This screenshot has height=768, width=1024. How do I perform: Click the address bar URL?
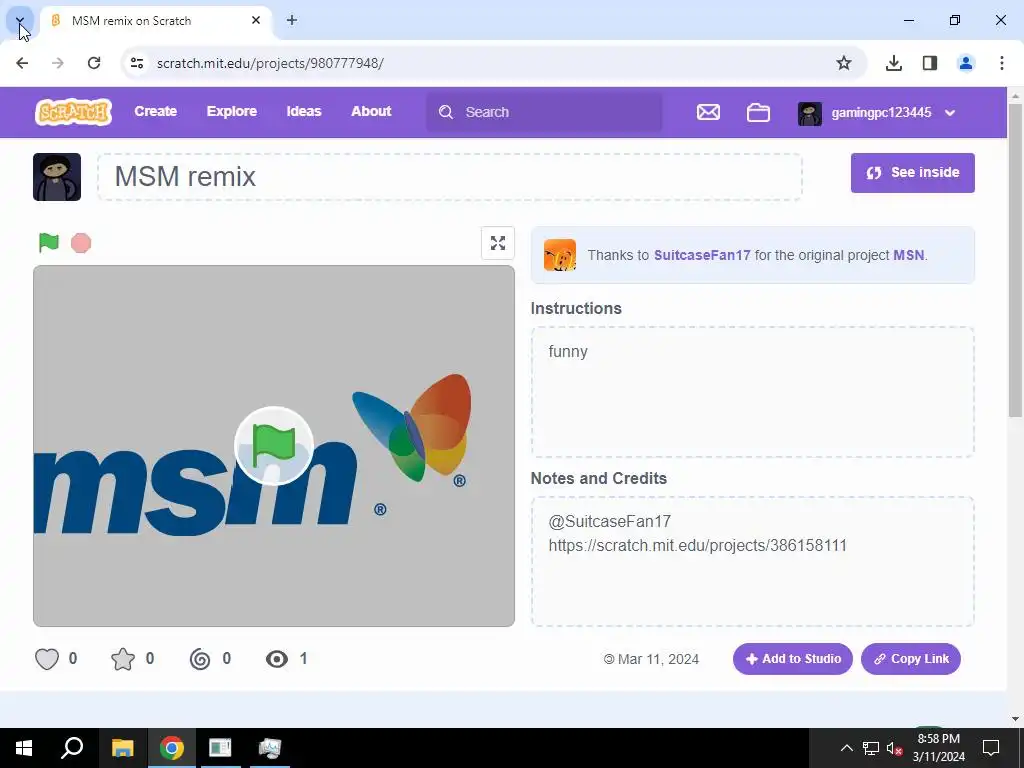pos(270,63)
